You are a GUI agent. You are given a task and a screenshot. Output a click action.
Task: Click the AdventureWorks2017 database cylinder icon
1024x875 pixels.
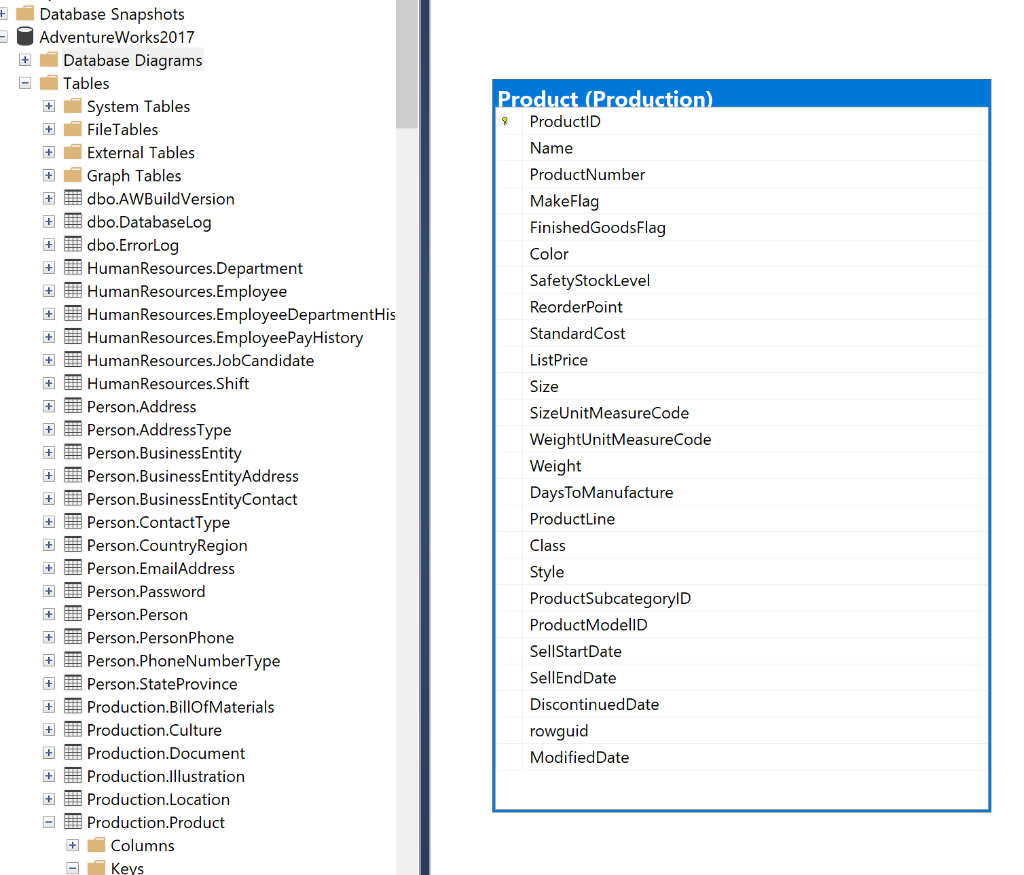tap(25, 37)
